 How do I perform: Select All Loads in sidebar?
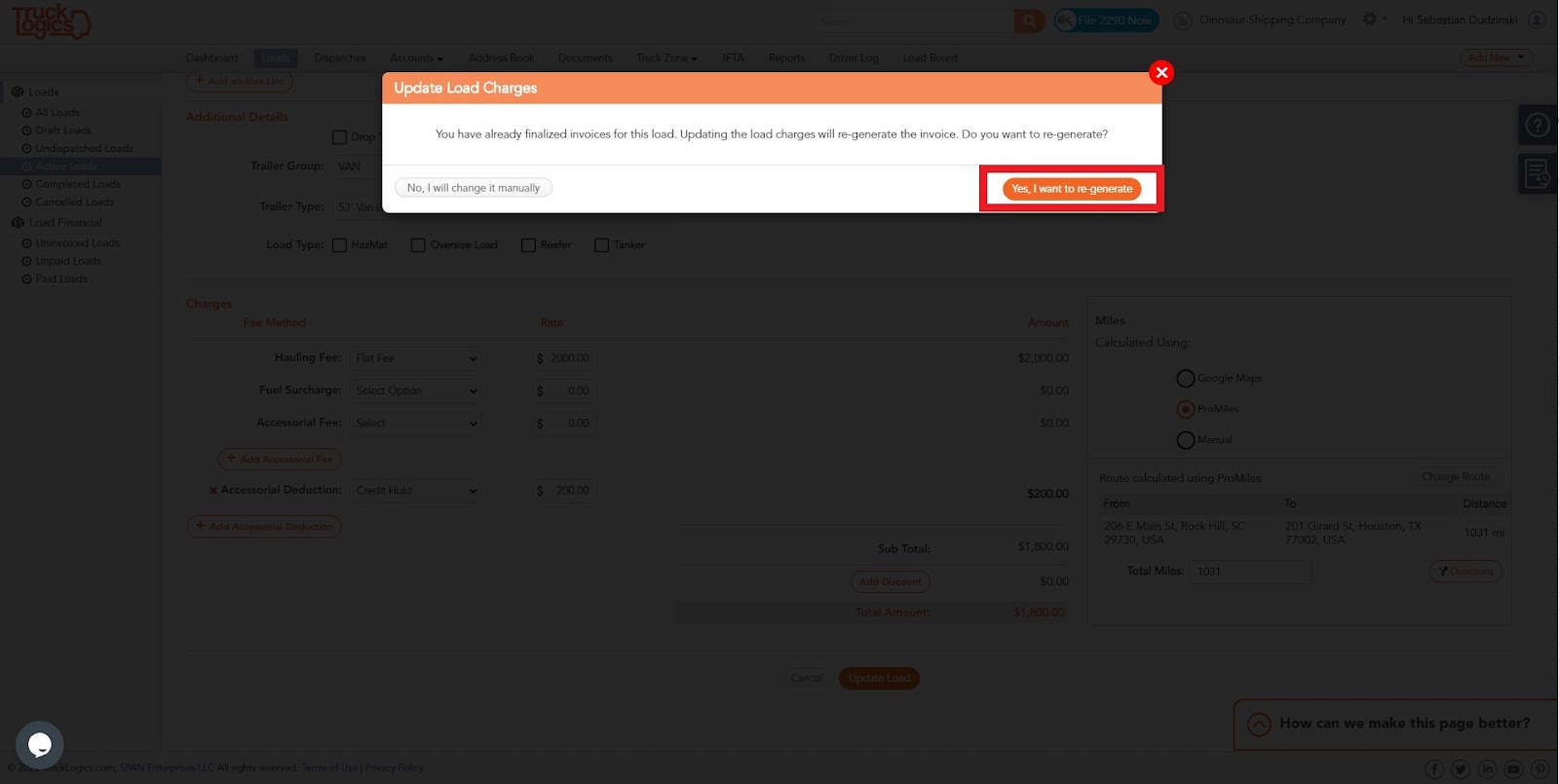57,113
